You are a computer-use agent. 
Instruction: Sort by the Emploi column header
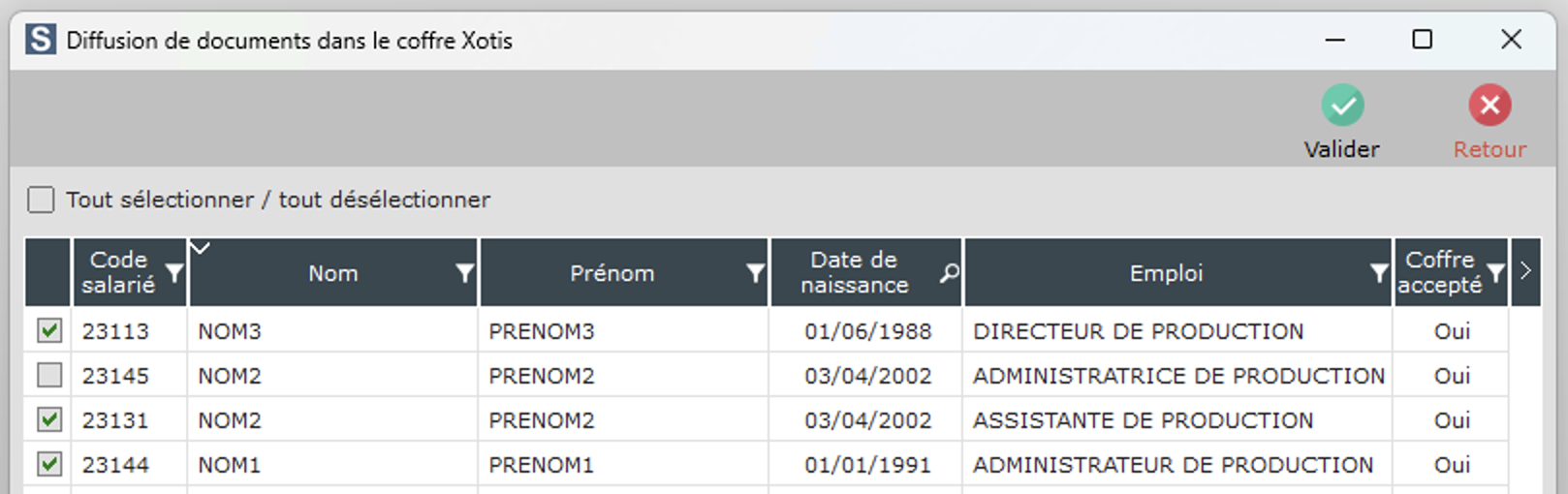[1166, 273]
